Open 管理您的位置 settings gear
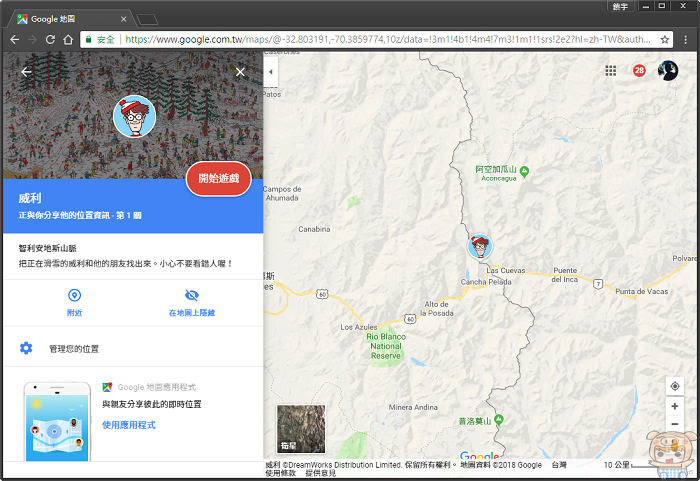 click(26, 348)
